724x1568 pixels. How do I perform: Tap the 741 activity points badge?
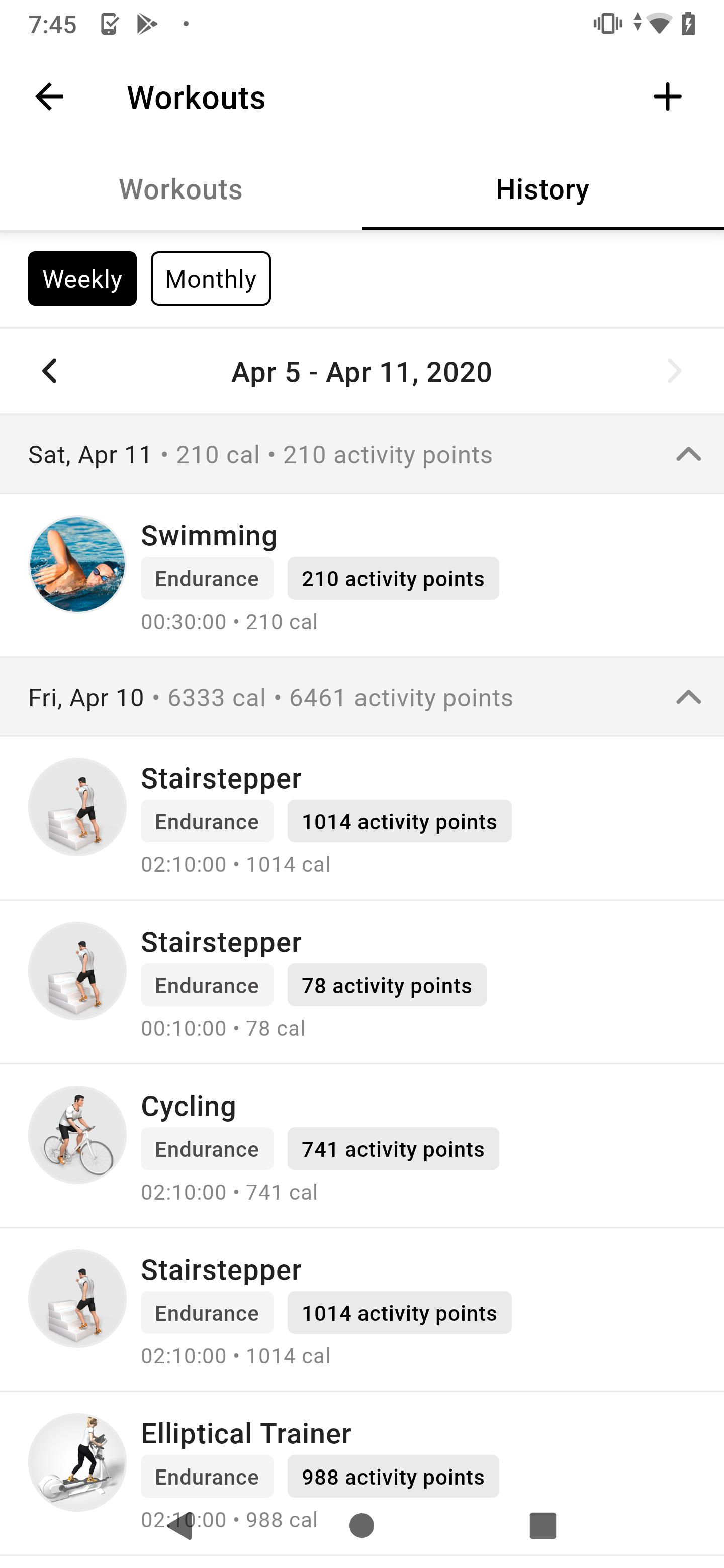click(393, 1148)
